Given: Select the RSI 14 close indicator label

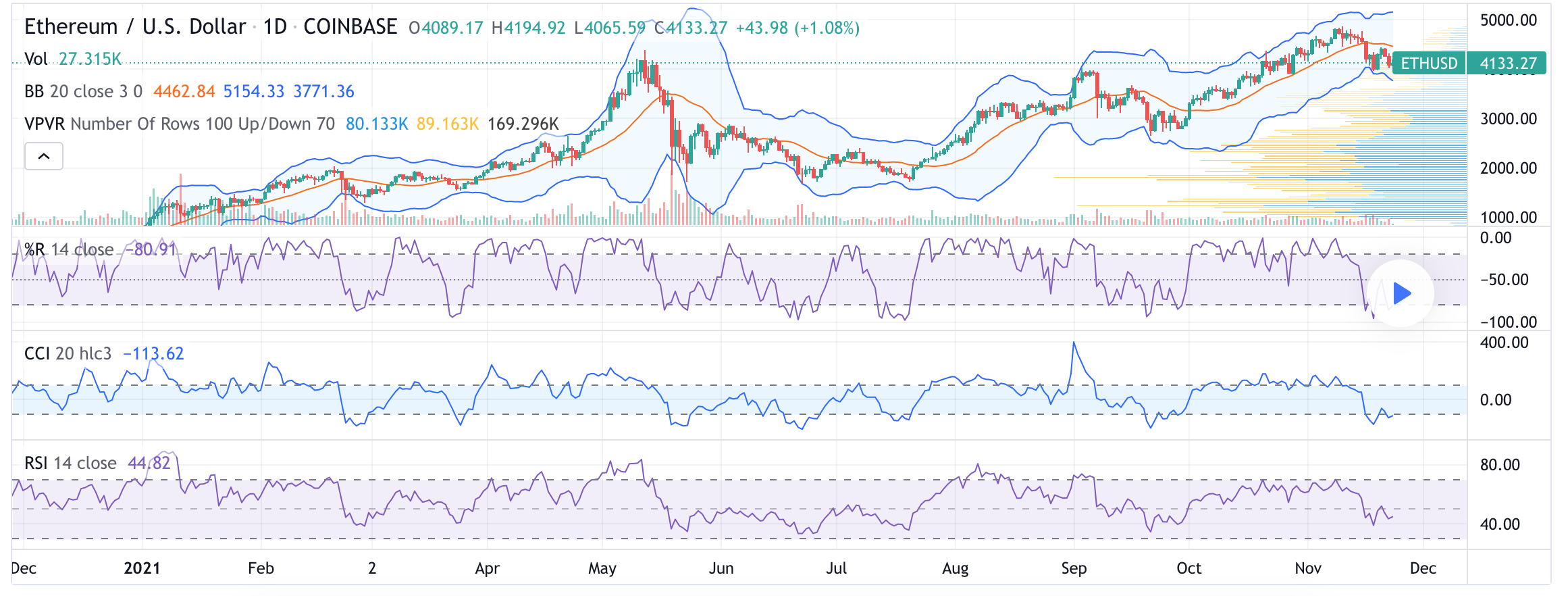Looking at the screenshot, I should click(70, 464).
